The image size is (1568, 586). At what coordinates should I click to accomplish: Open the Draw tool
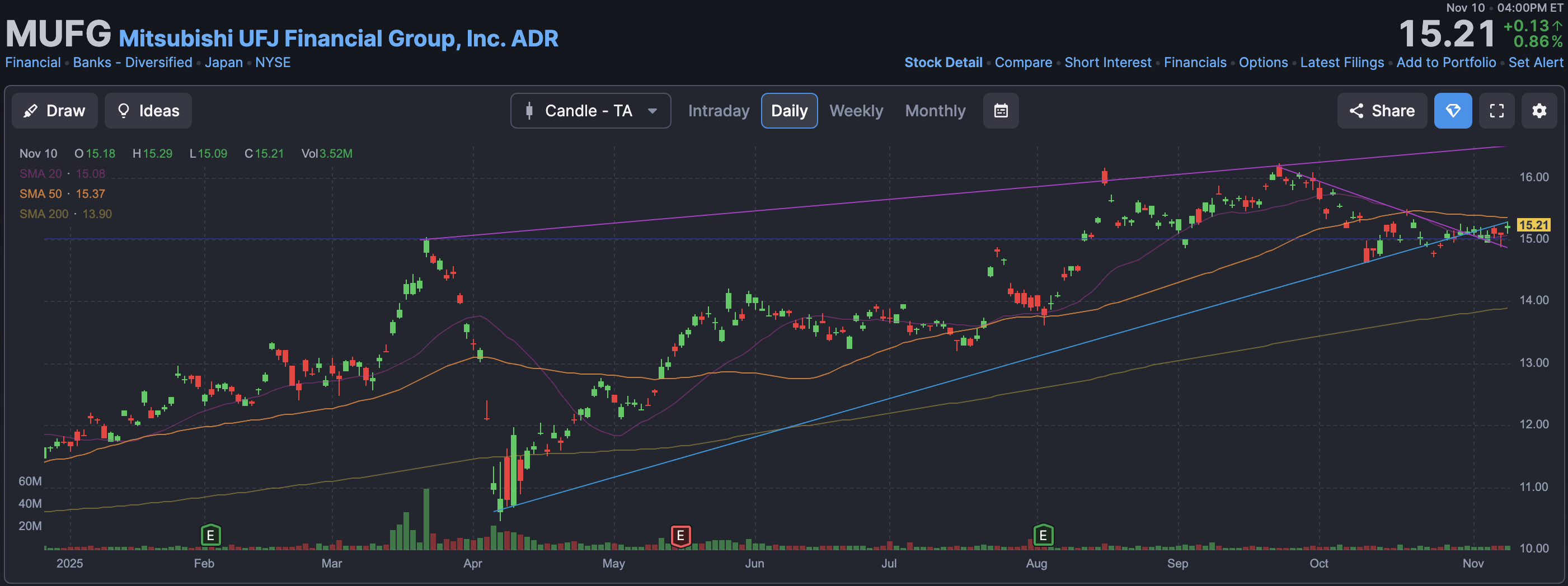tap(55, 111)
